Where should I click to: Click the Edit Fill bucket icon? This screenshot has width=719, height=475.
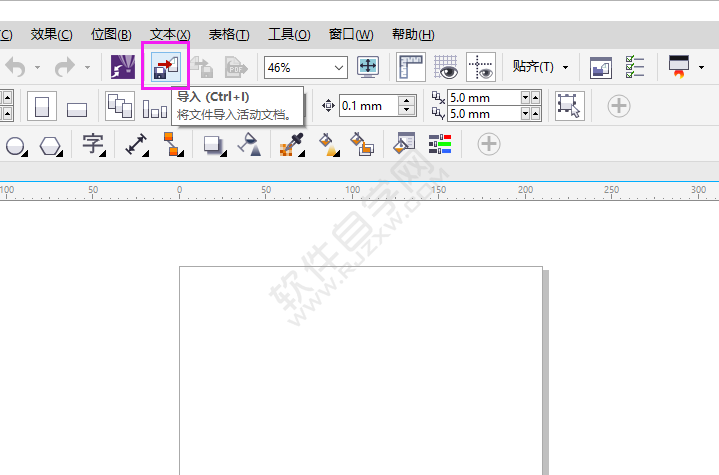(404, 144)
